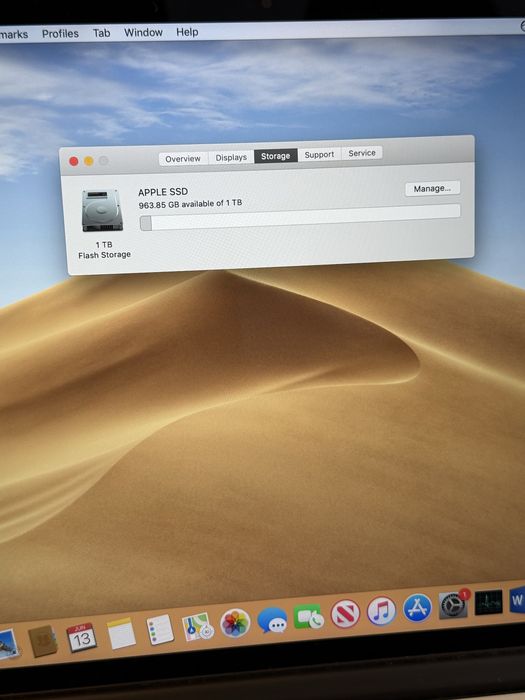
Task: Click the storage usage bar
Action: (x=300, y=217)
